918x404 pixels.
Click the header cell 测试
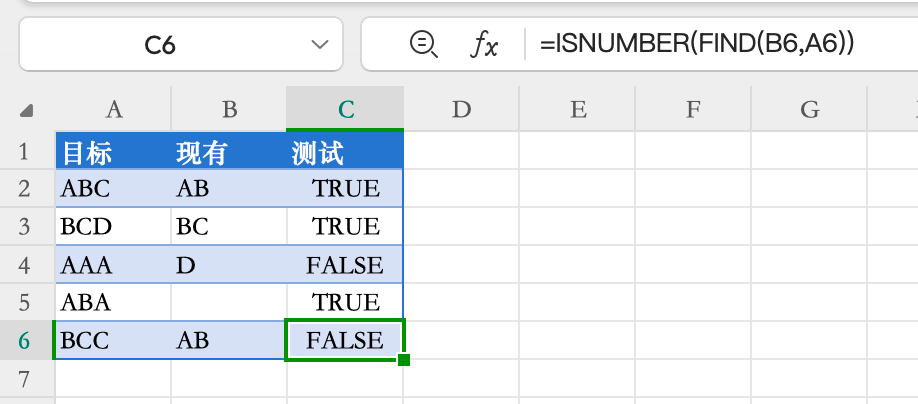tap(345, 152)
